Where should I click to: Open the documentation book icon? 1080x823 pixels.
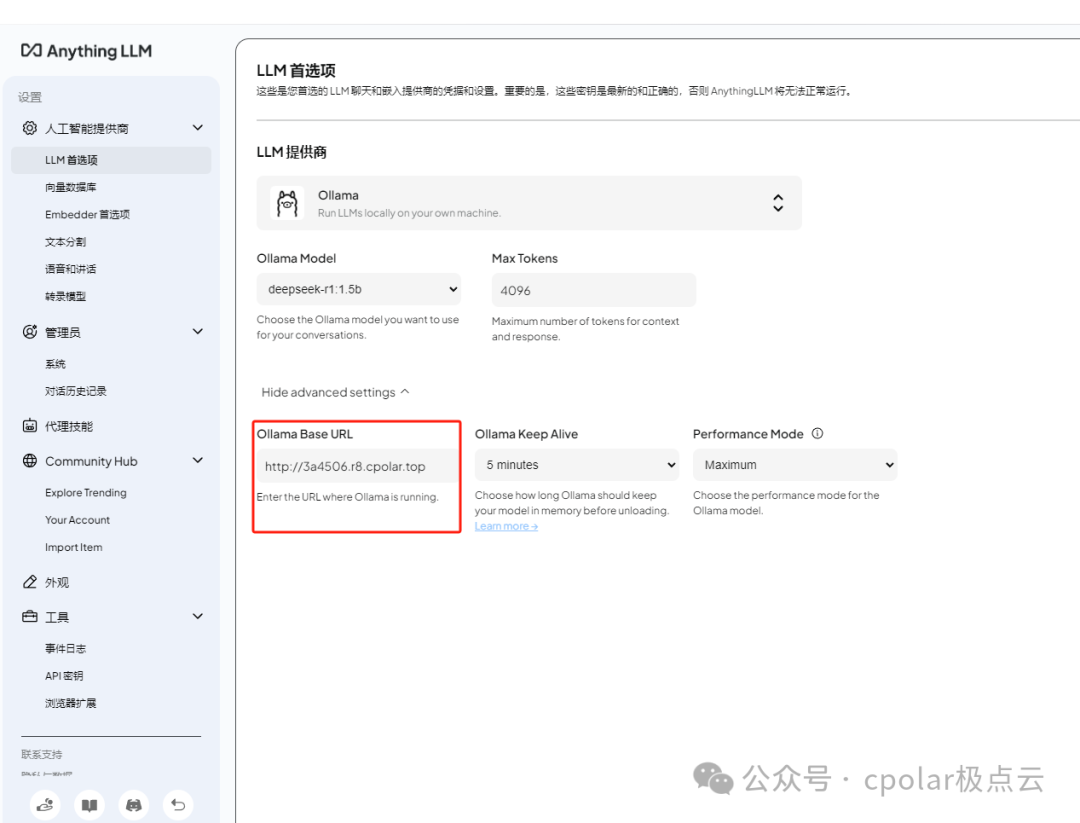point(90,804)
